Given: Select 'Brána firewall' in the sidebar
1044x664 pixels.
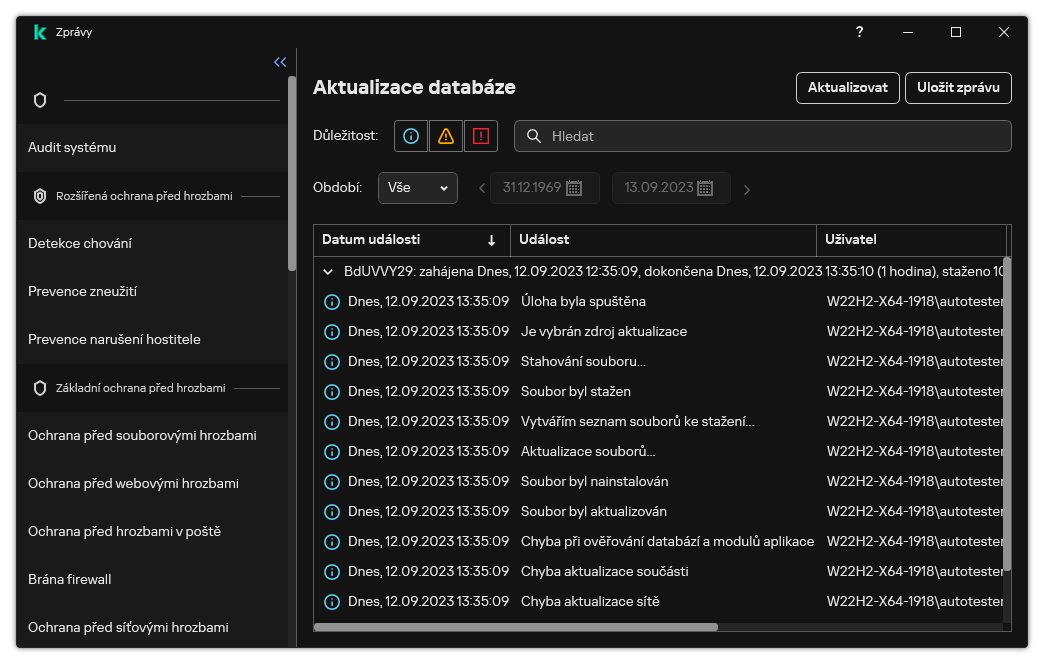Looking at the screenshot, I should coord(70,579).
